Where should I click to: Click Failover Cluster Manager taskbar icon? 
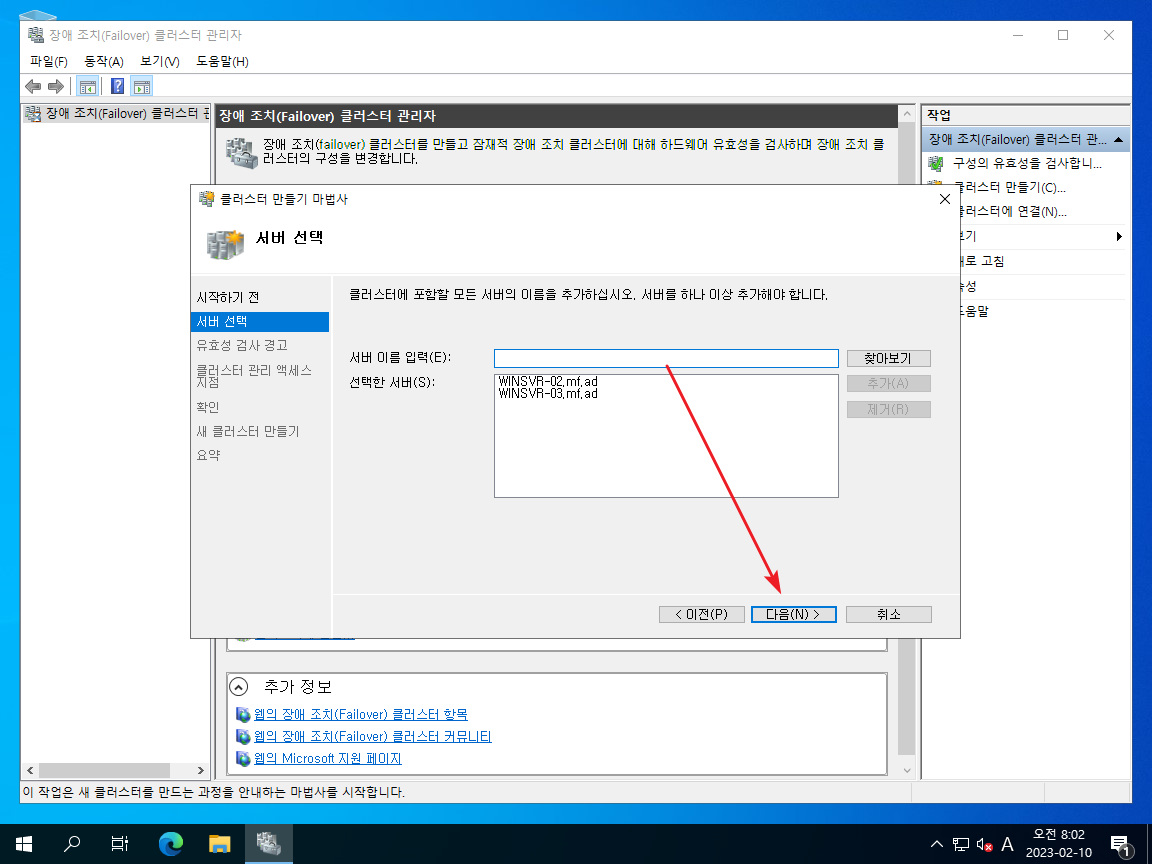click(x=268, y=843)
